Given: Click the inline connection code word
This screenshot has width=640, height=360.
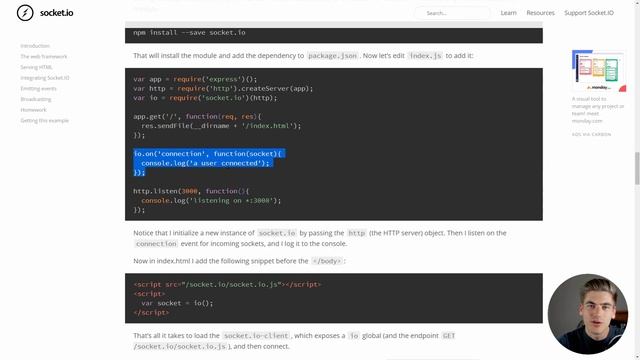Looking at the screenshot, I should click(156, 244).
